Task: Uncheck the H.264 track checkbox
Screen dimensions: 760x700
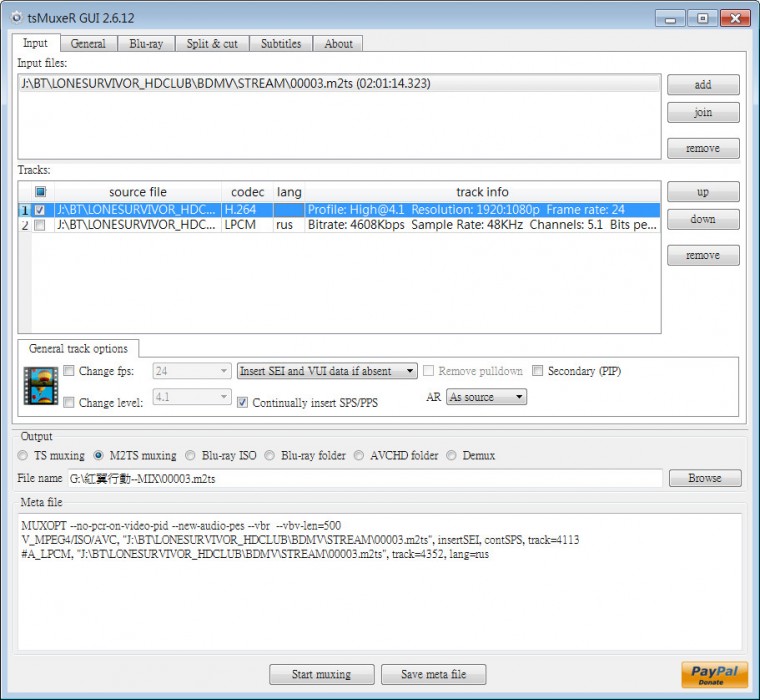Action: 40,211
